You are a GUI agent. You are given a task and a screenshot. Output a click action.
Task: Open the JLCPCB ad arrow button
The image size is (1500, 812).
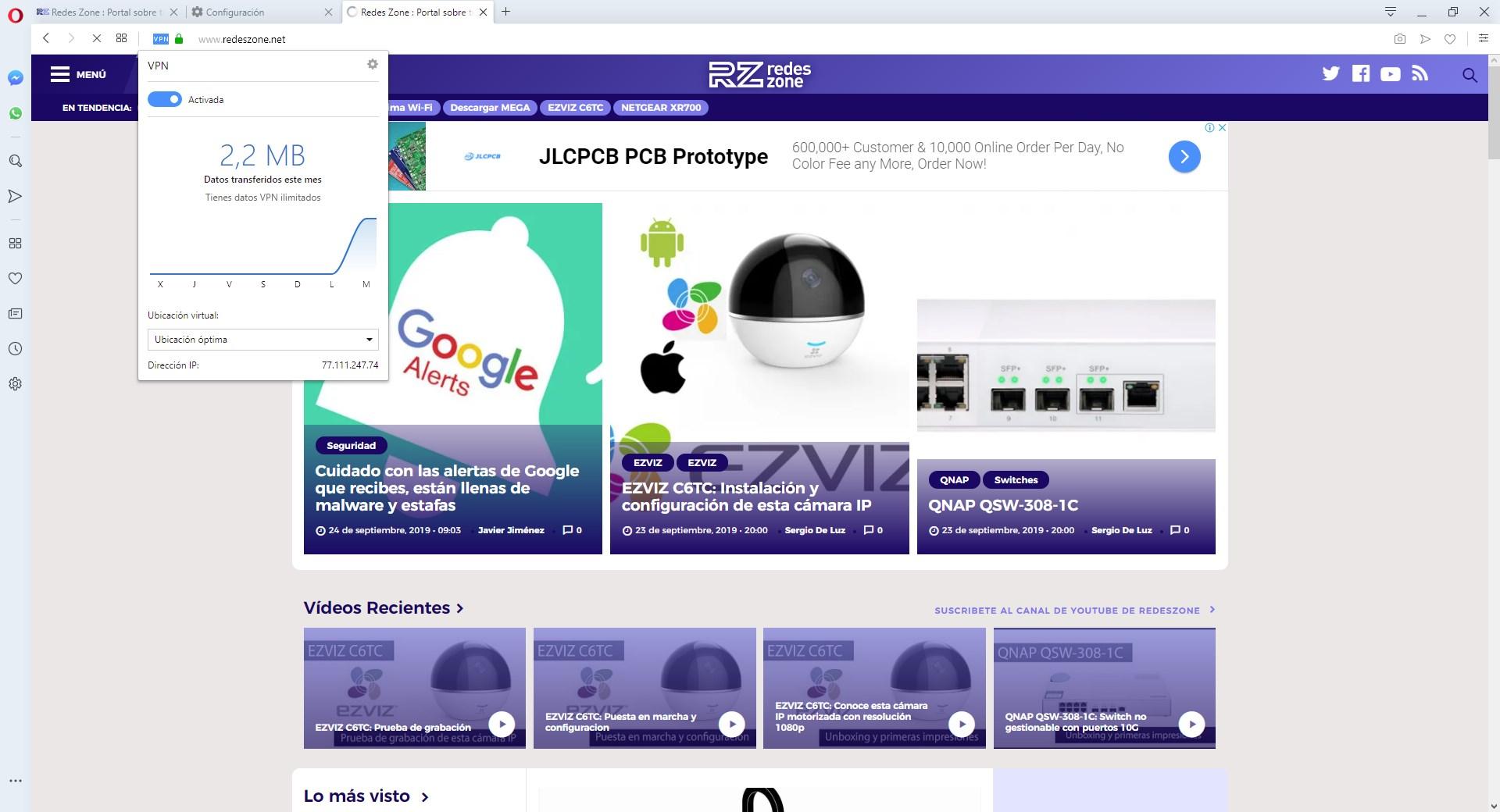[1184, 157]
